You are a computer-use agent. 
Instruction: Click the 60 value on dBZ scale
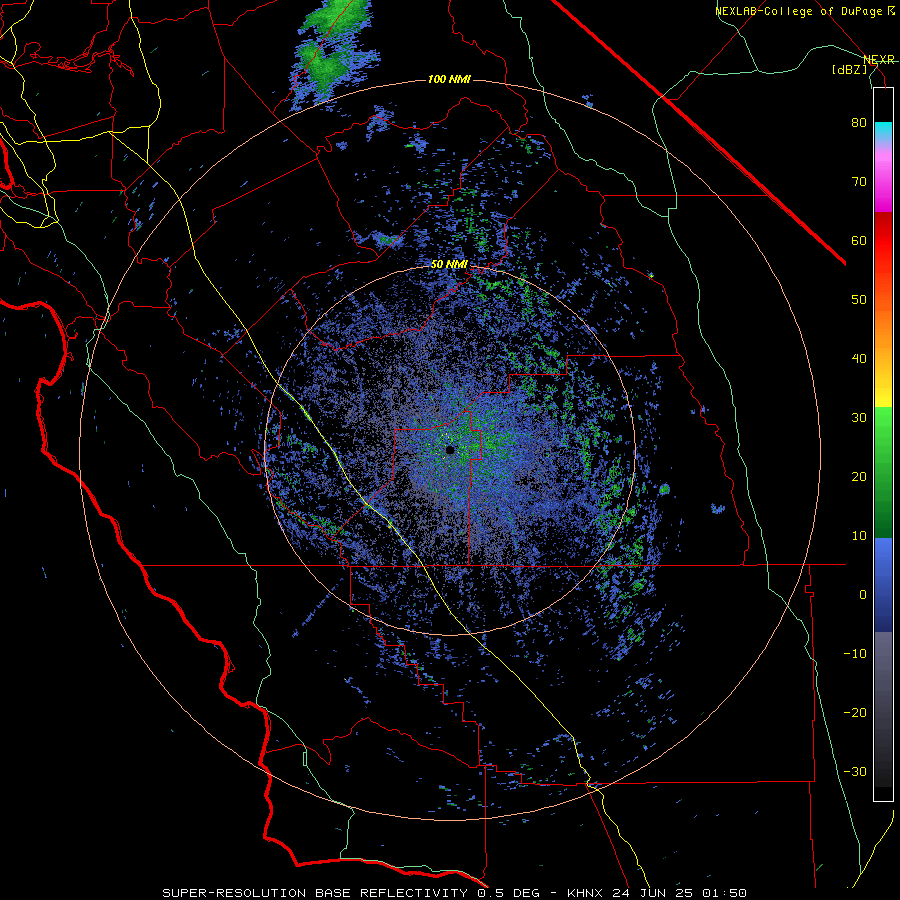tap(859, 240)
